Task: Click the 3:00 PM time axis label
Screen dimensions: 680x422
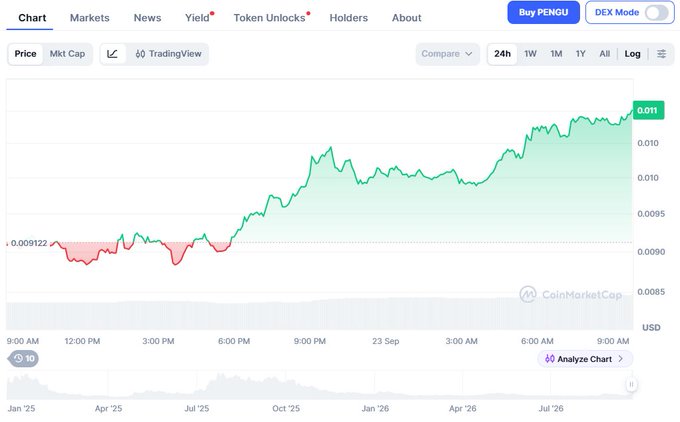Action: pos(158,341)
